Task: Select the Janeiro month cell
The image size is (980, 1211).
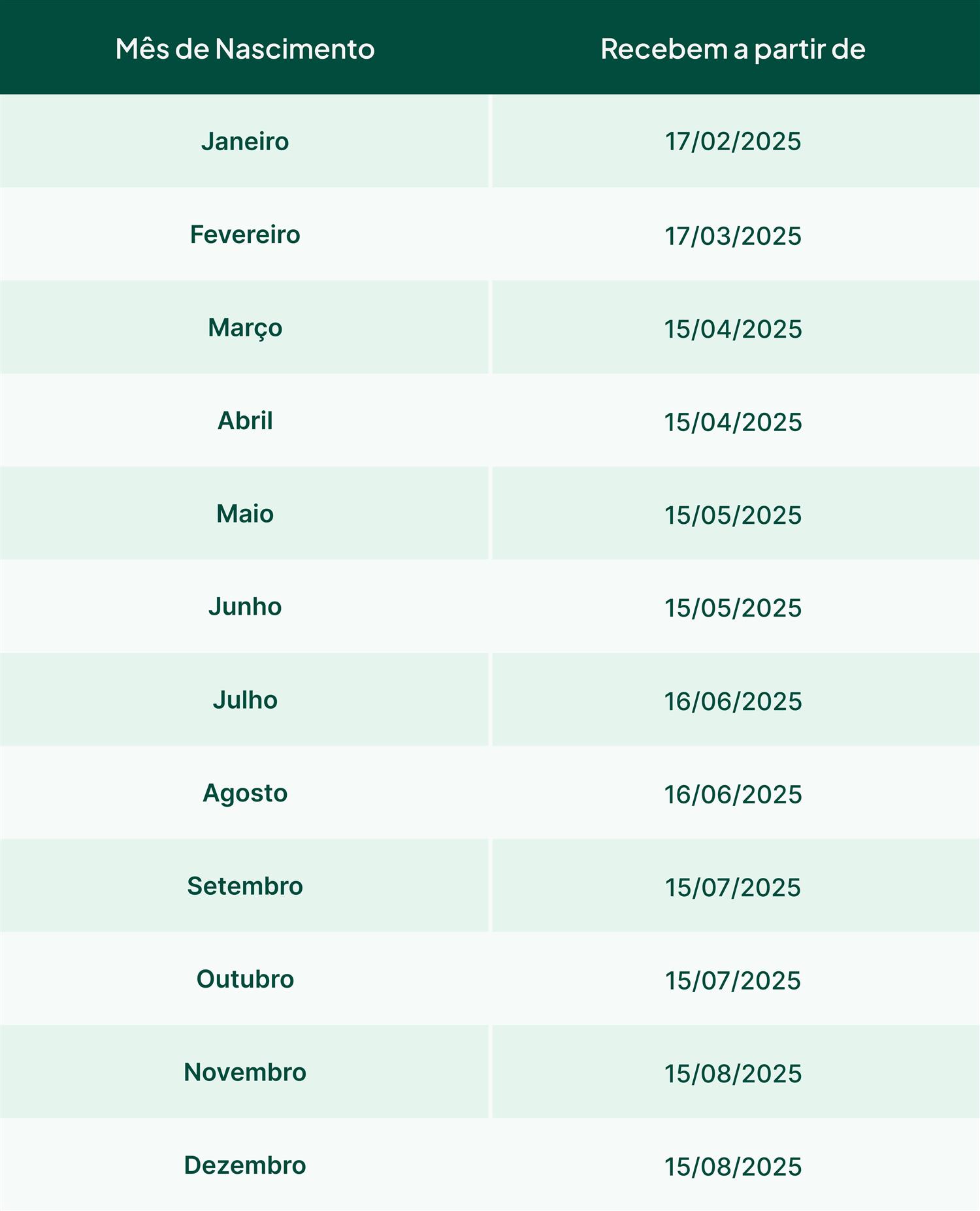Action: (x=245, y=141)
